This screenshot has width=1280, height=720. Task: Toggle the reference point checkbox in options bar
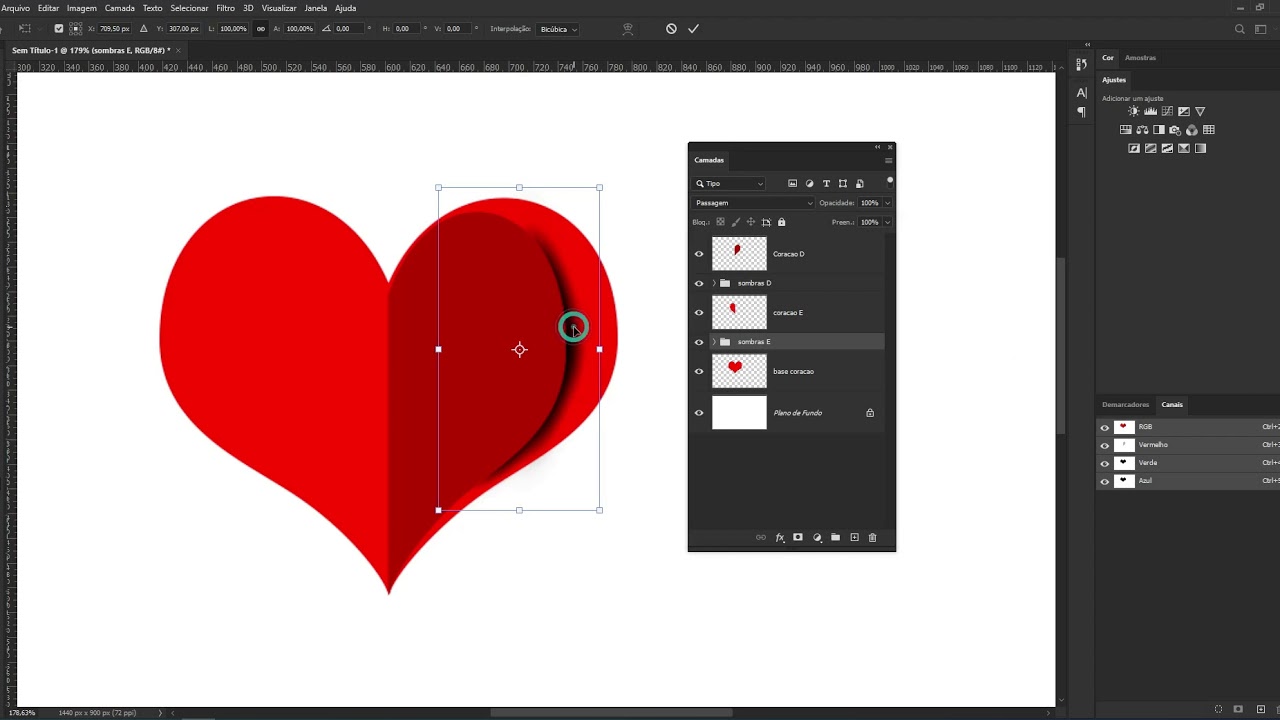click(59, 29)
